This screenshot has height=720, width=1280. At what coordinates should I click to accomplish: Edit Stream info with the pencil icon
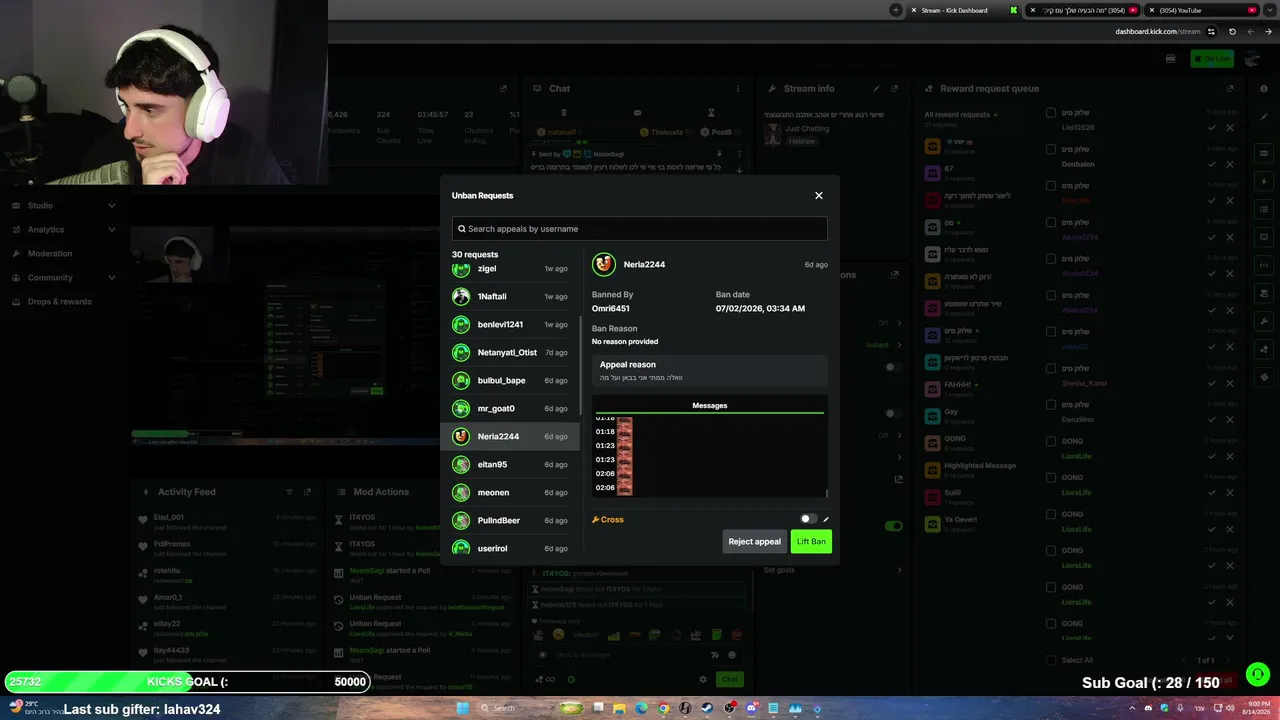(877, 89)
